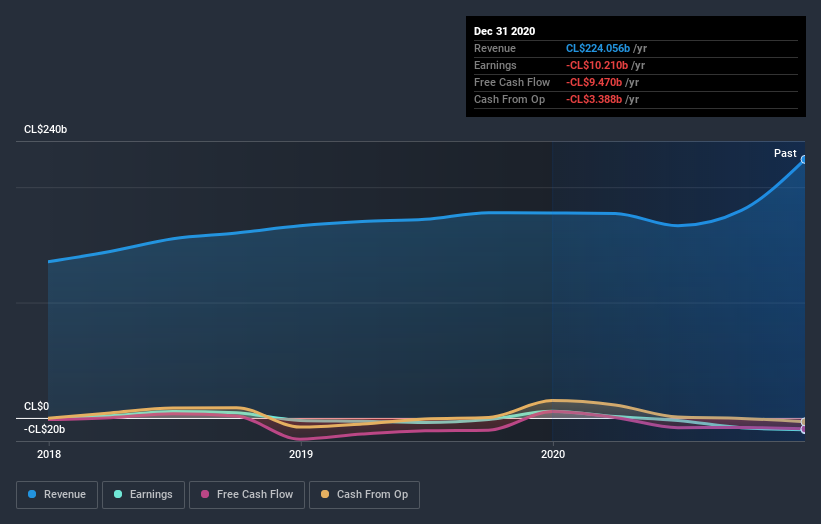Click the CL$240b y-axis label
Viewport: 821px width, 524px height.
click(x=46, y=129)
